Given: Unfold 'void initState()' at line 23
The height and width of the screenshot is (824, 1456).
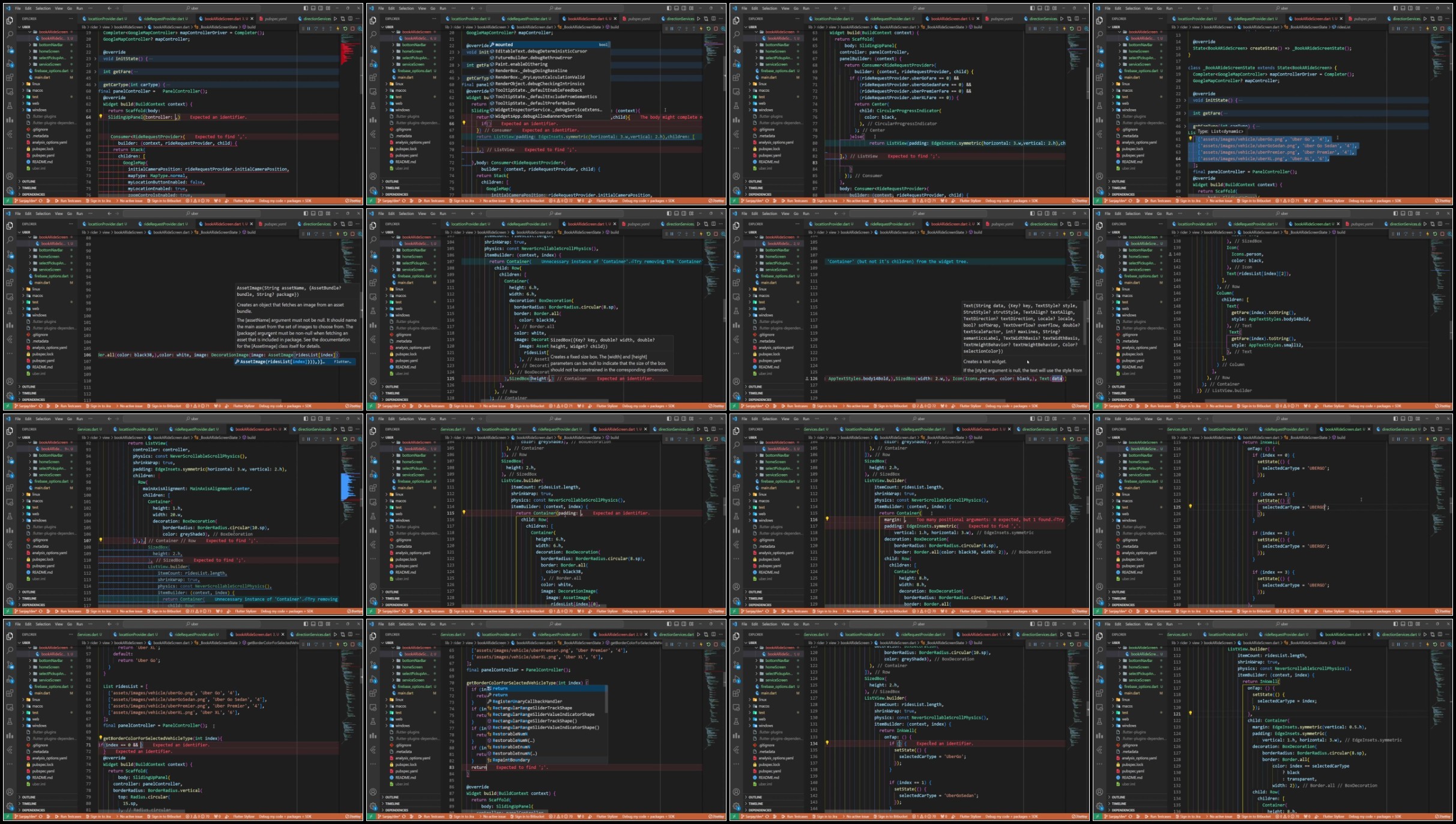Looking at the screenshot, I should coord(96,59).
